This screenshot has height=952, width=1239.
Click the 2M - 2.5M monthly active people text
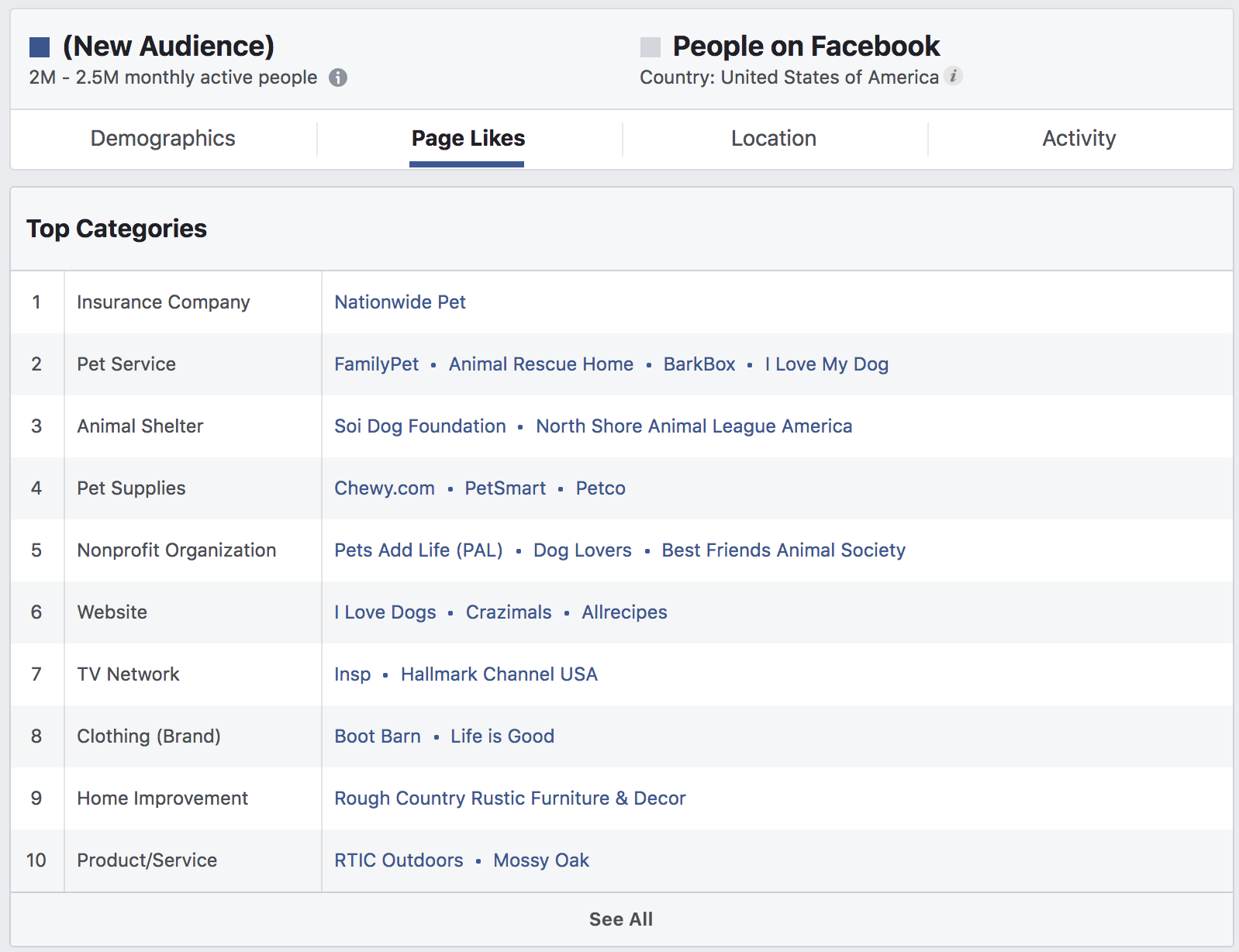click(174, 78)
